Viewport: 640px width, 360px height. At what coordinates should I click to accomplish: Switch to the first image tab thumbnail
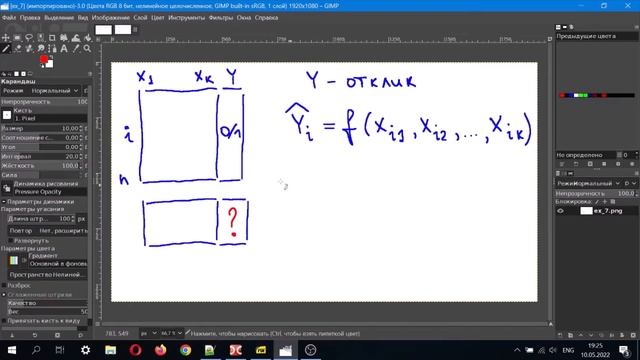[103, 29]
